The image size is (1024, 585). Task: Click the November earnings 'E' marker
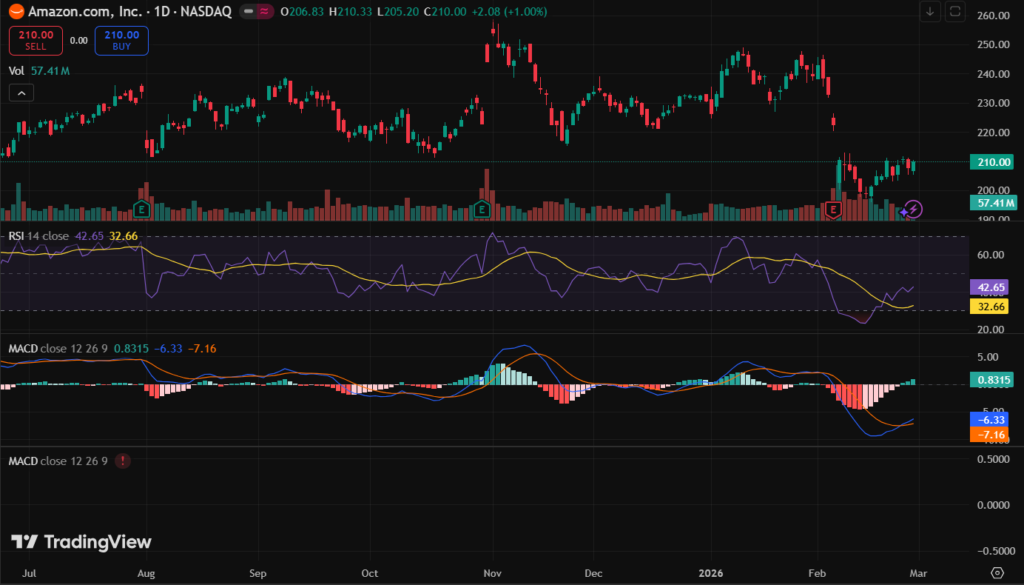[x=483, y=209]
